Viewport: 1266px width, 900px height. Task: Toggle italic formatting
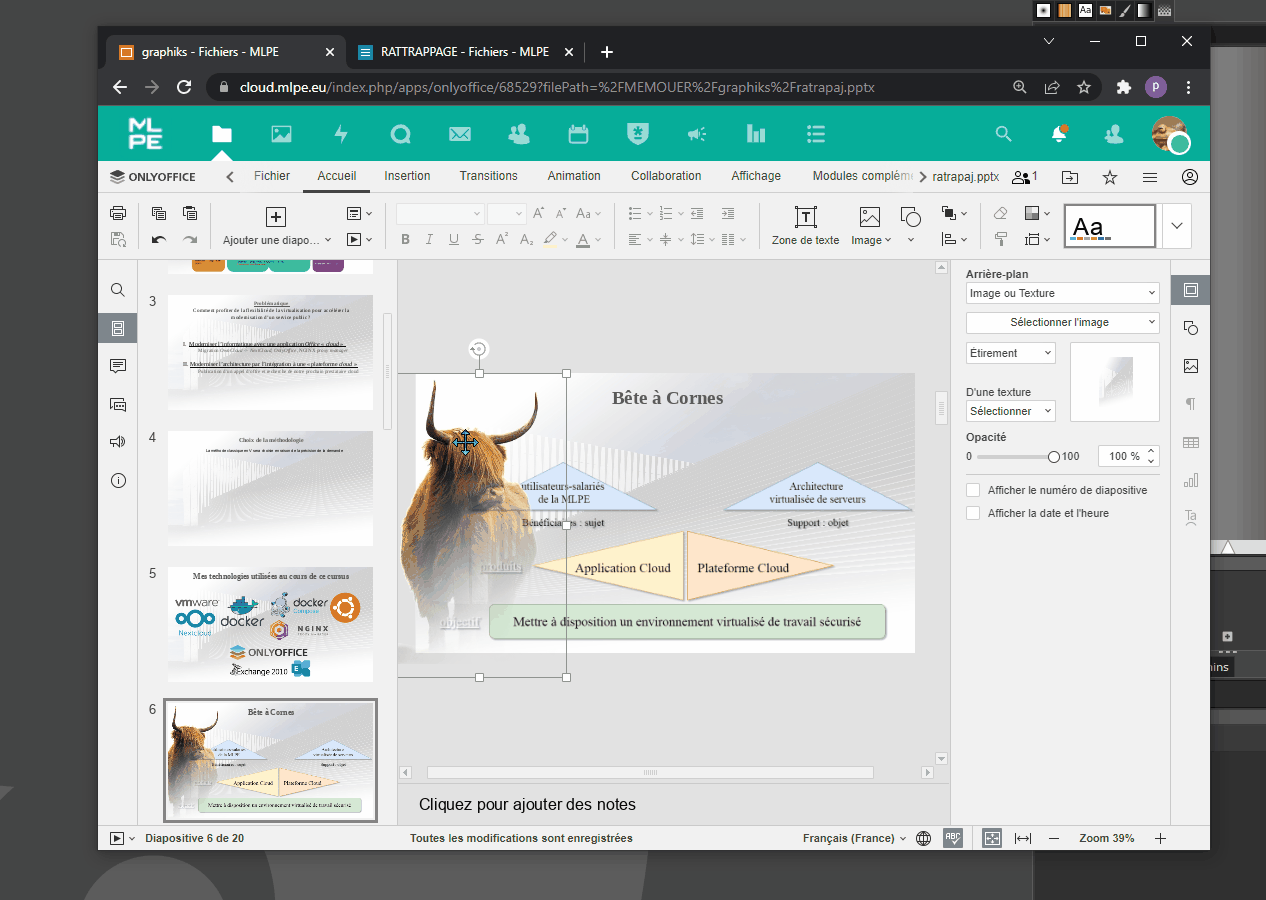[429, 240]
